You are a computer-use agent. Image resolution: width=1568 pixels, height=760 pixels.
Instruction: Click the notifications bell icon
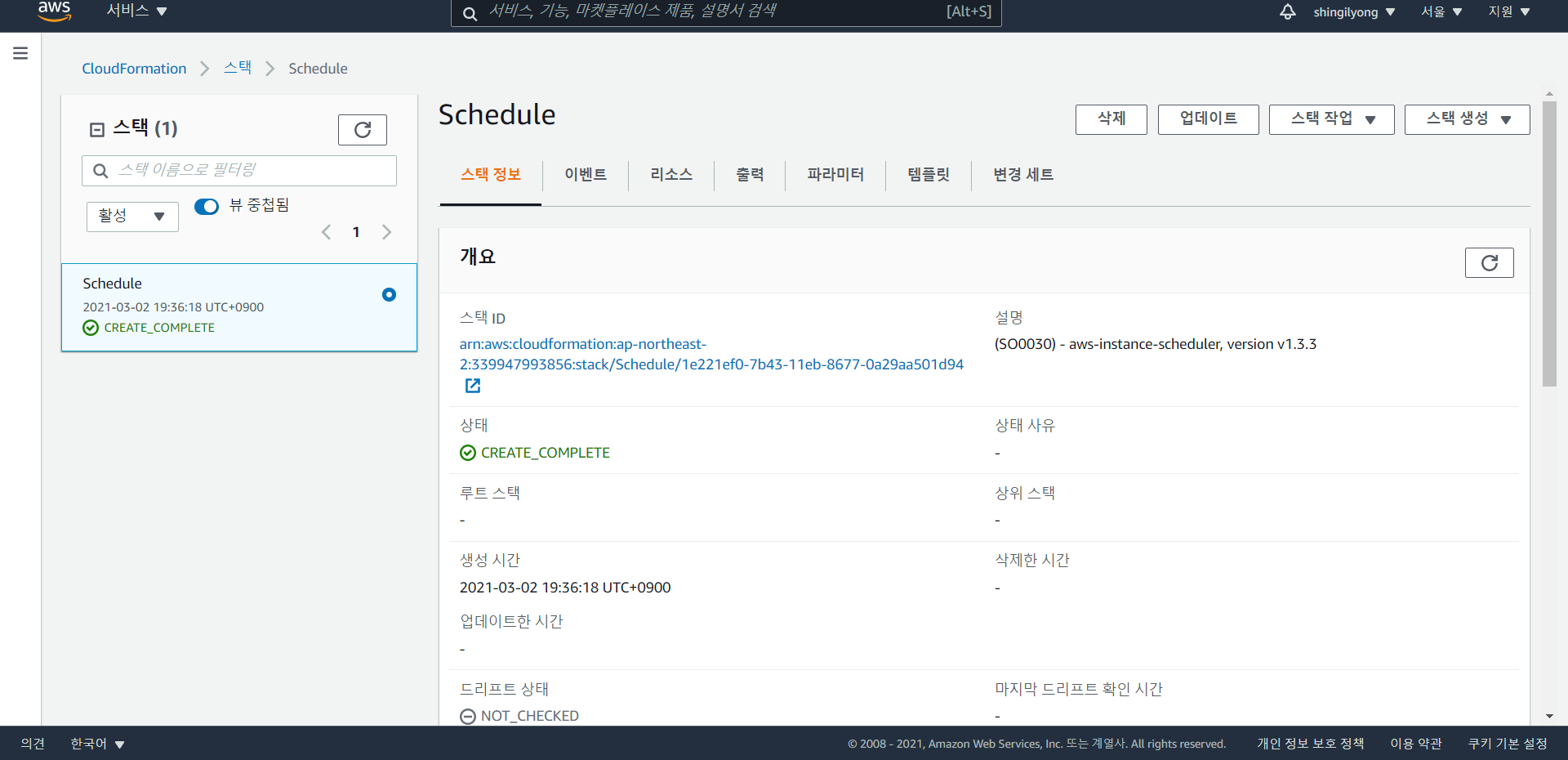point(1288,11)
